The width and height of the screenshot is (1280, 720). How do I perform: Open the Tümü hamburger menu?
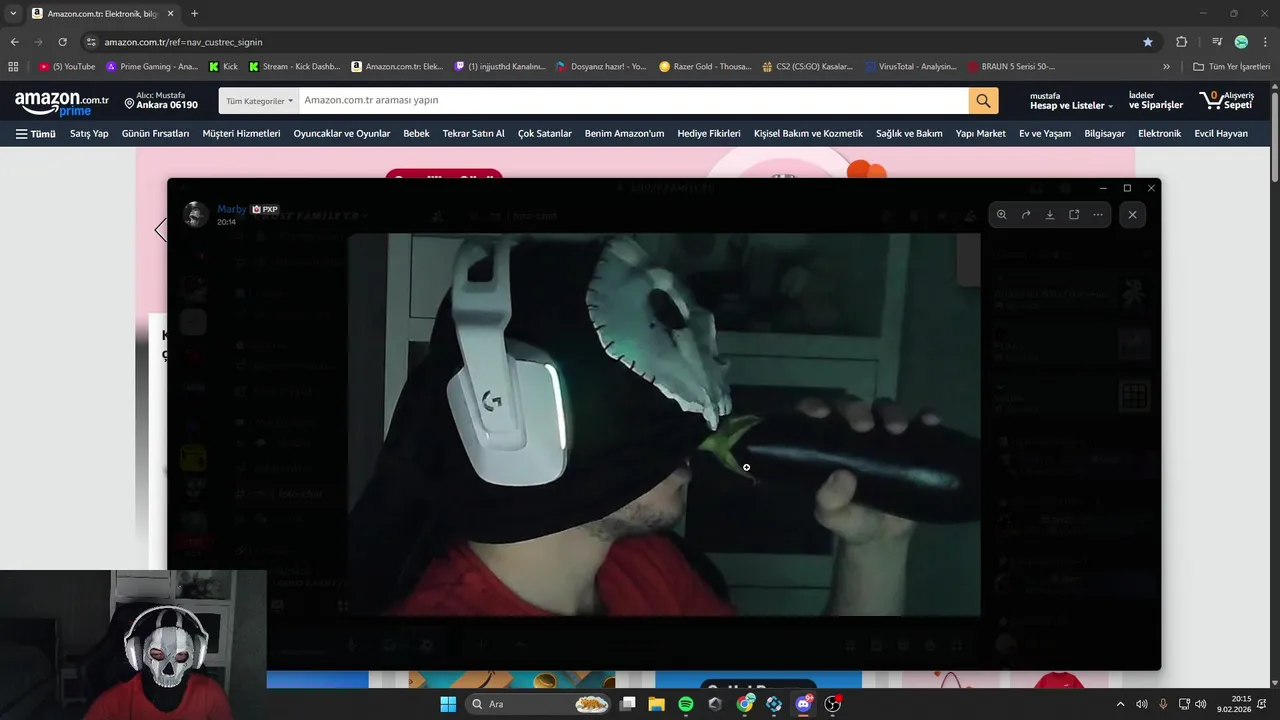(36, 133)
